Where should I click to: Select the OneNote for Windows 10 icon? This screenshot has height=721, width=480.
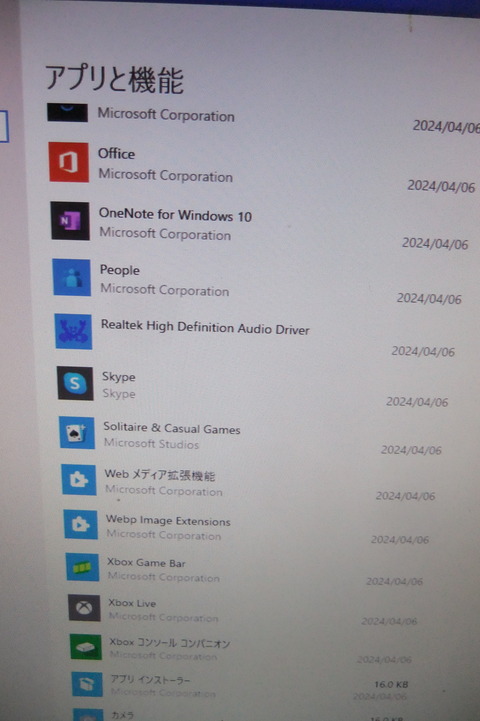click(70, 221)
